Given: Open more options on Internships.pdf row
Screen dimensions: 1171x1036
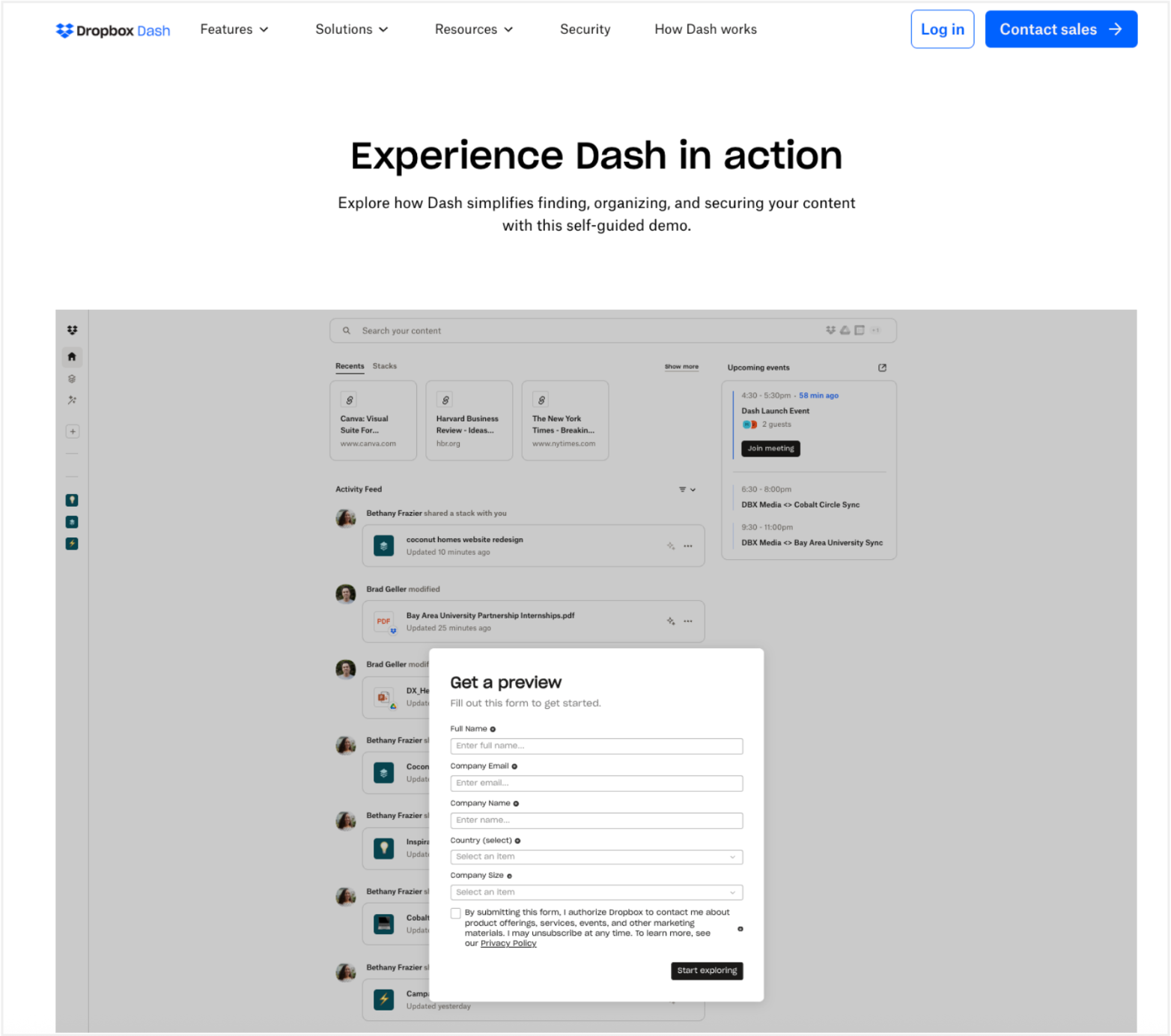Looking at the screenshot, I should (688, 621).
